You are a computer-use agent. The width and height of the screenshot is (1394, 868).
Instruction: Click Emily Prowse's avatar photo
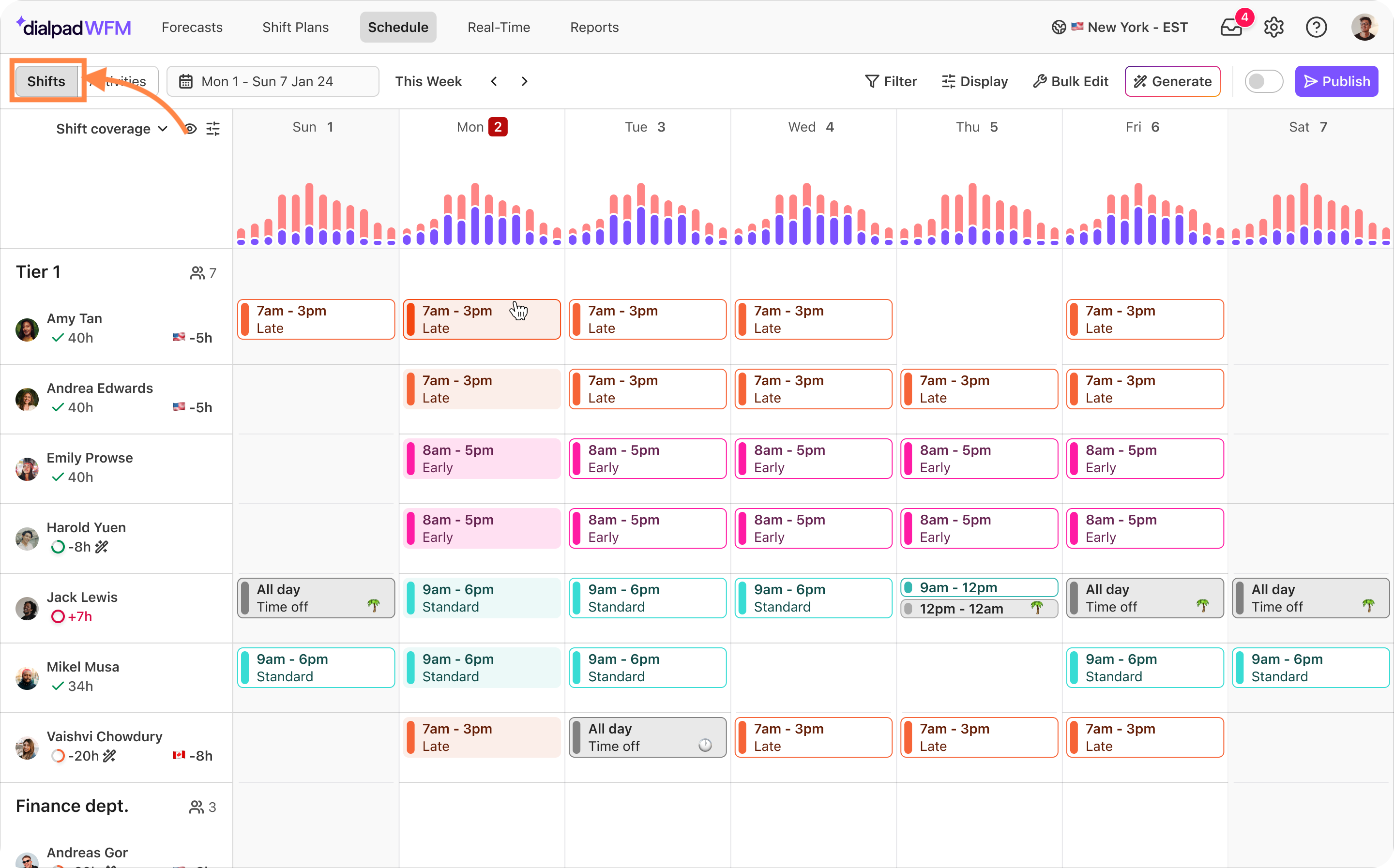[x=27, y=469]
